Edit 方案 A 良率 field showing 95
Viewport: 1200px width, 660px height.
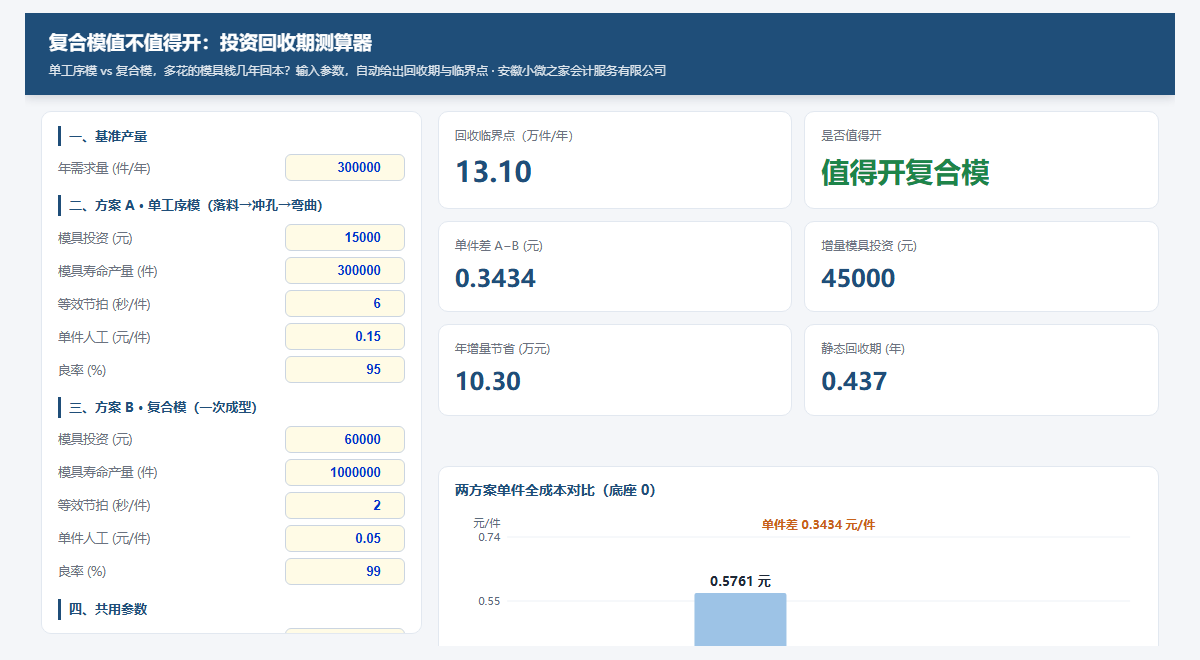[x=345, y=370]
